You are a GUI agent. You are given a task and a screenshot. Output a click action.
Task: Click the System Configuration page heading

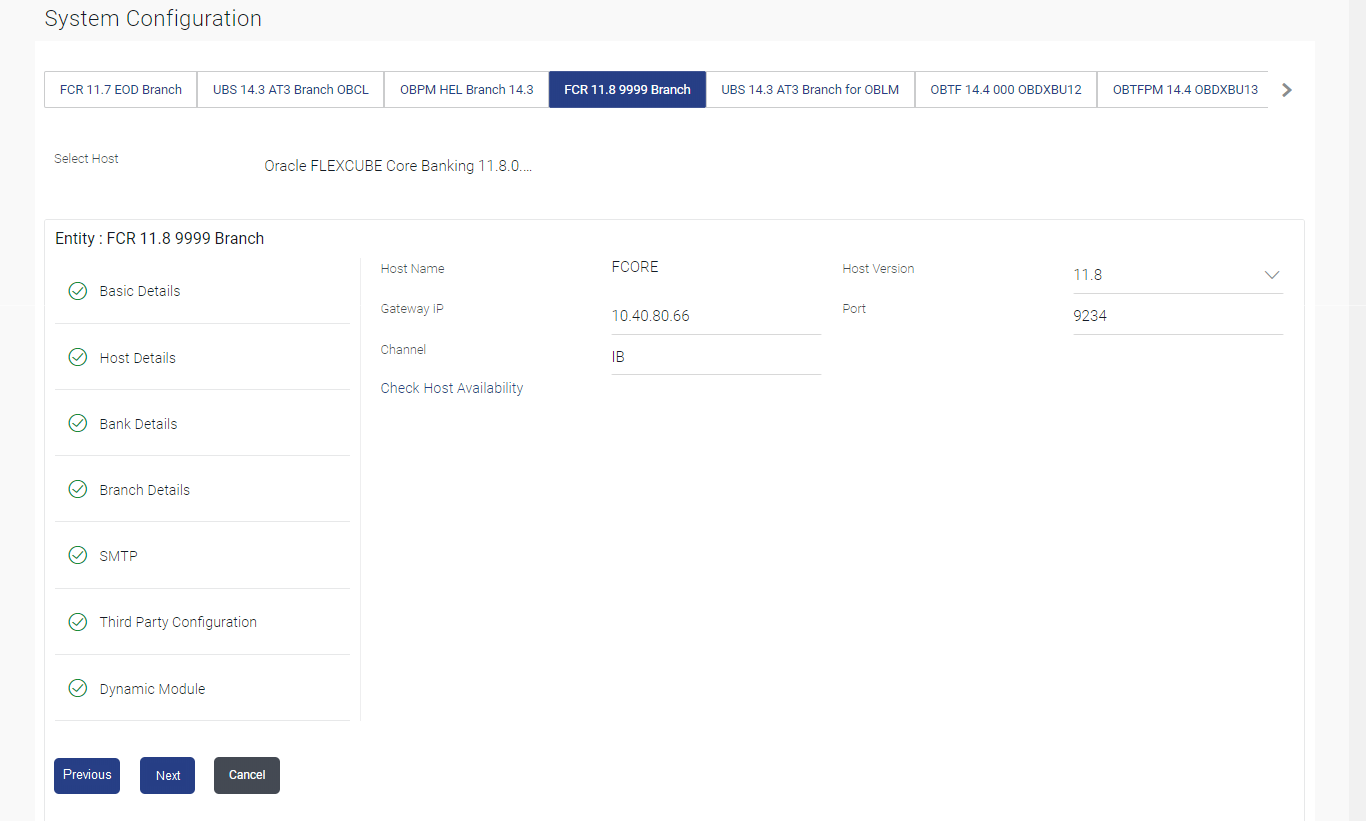tap(153, 19)
